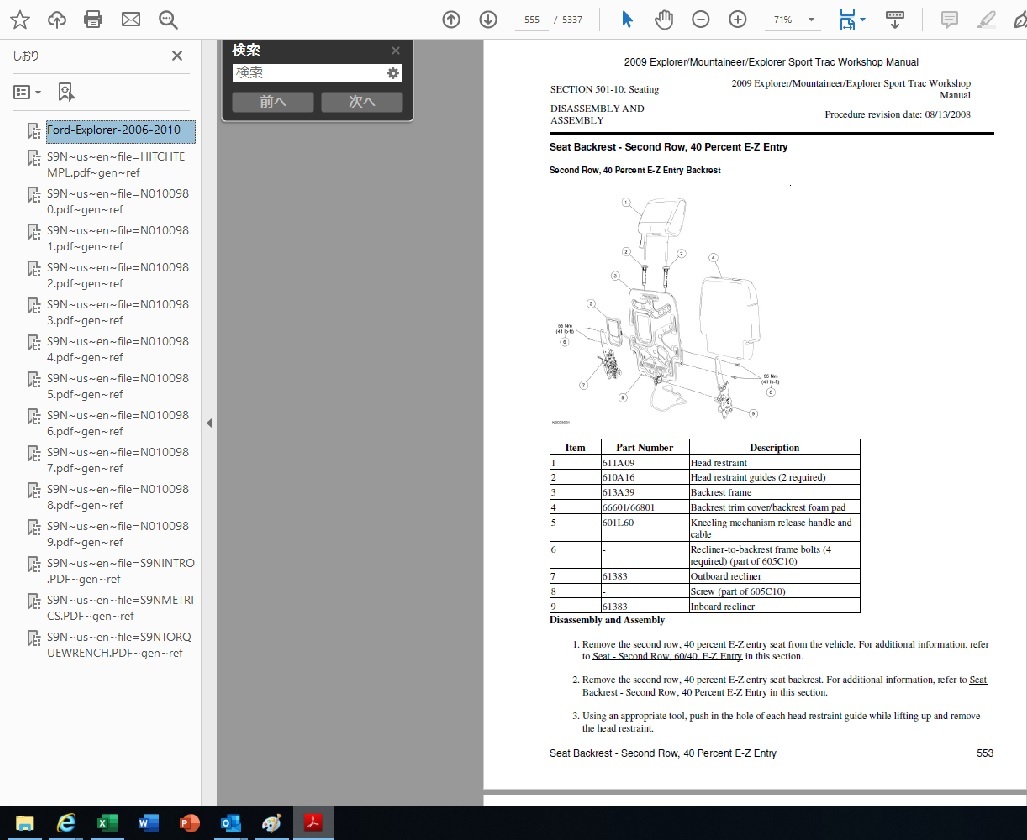
Task: Click the cloud upload icon
Action: click(x=57, y=20)
